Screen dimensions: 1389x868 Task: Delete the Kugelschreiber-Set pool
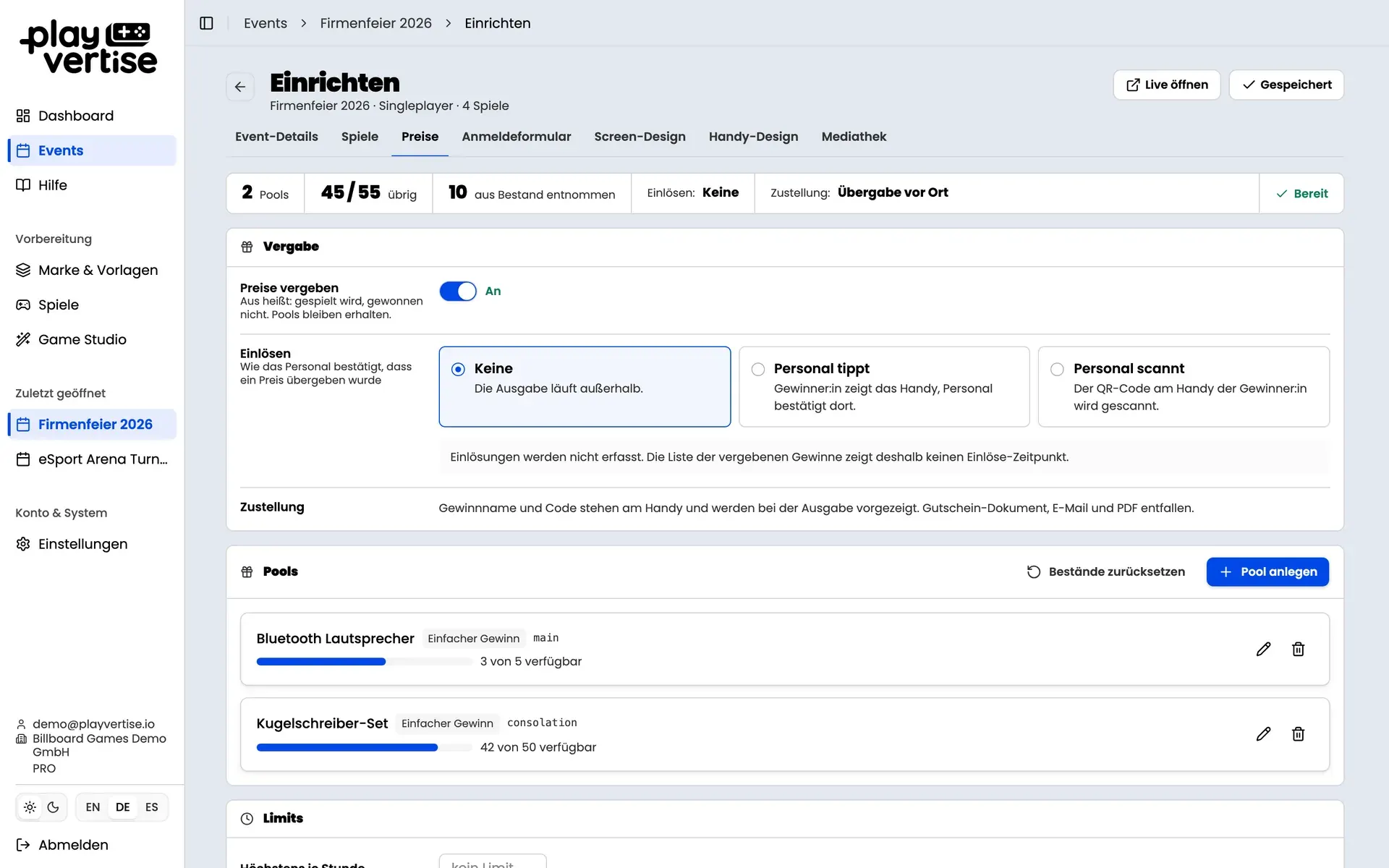click(1298, 734)
